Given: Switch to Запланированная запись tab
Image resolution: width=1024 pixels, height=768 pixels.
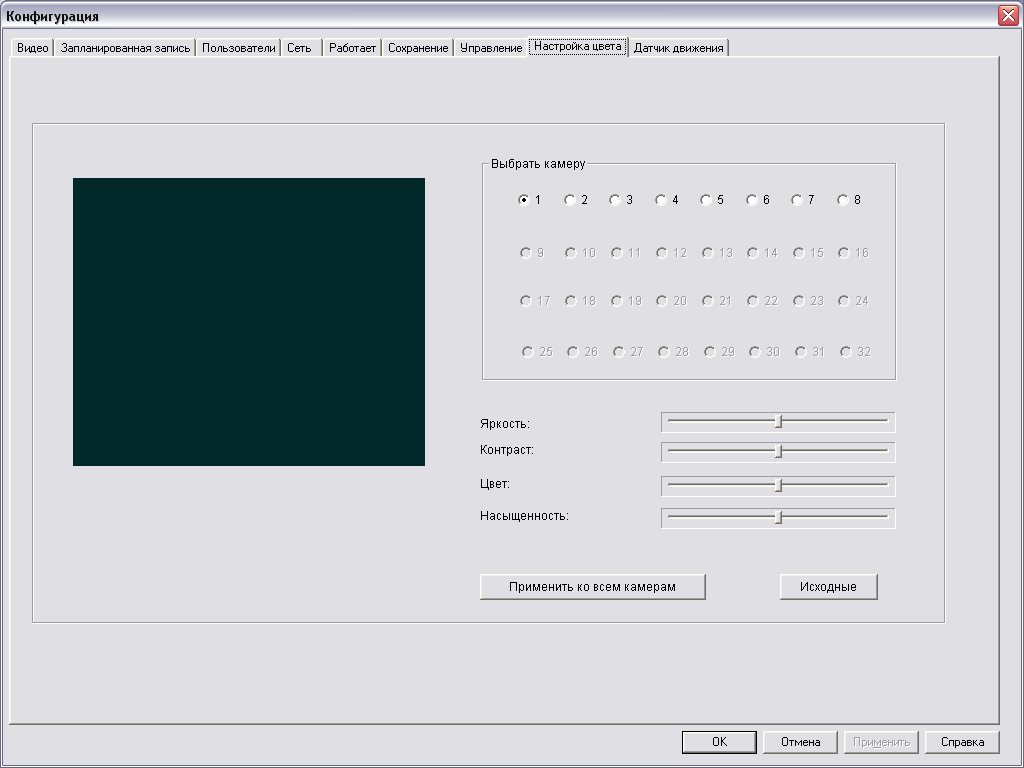Looking at the screenshot, I should click(x=125, y=48).
